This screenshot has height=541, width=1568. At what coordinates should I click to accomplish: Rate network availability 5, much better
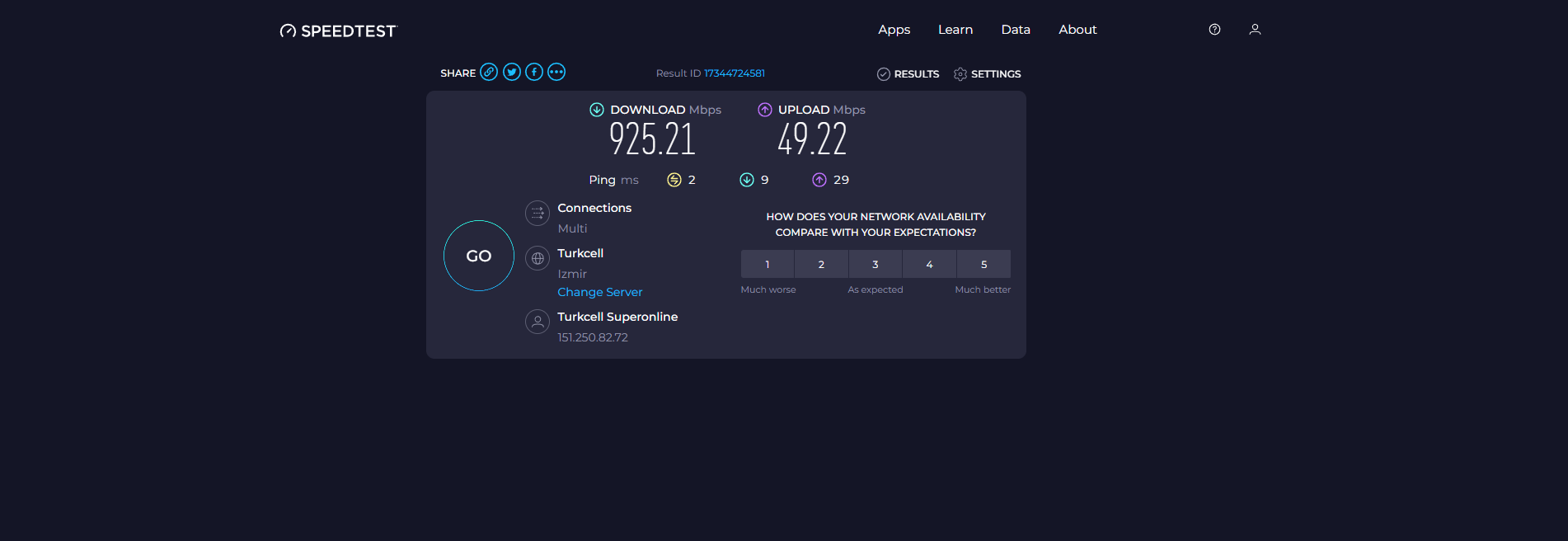[x=984, y=264]
